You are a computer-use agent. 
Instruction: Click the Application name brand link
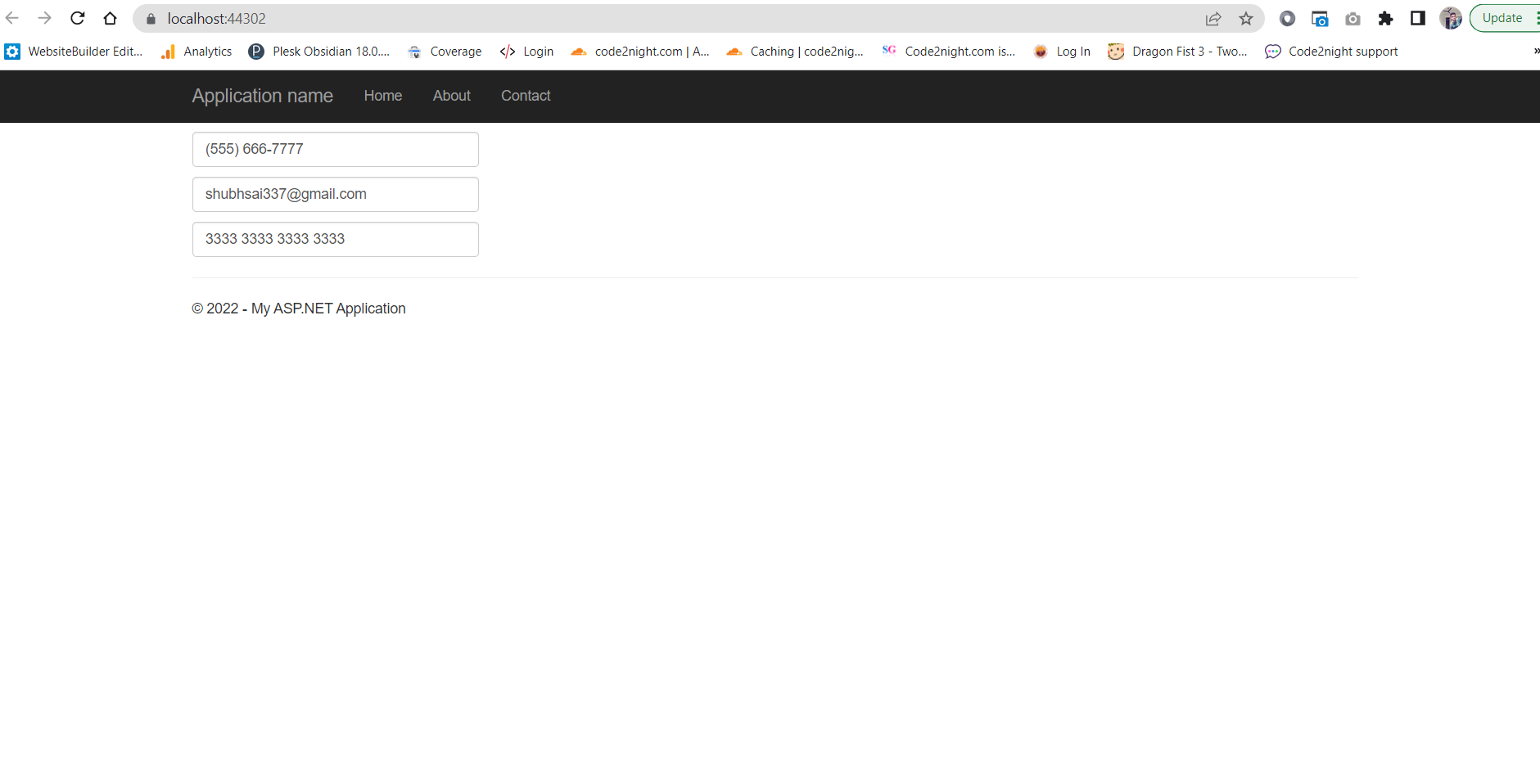click(x=262, y=96)
